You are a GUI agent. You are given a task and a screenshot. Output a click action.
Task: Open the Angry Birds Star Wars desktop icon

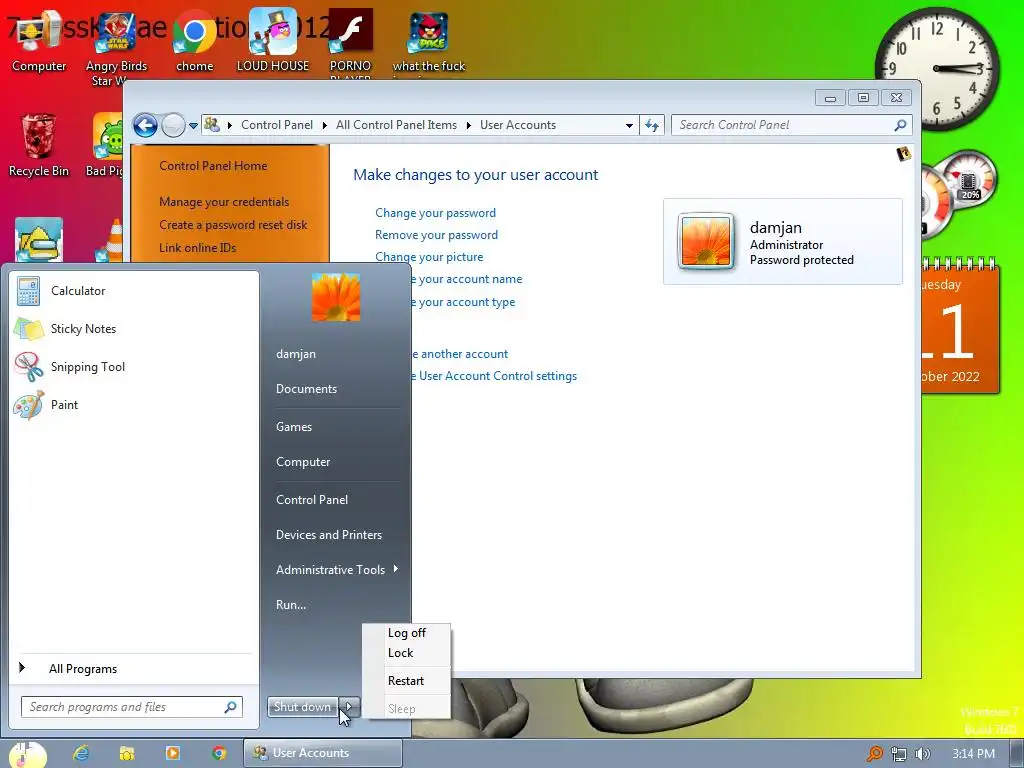point(116,49)
